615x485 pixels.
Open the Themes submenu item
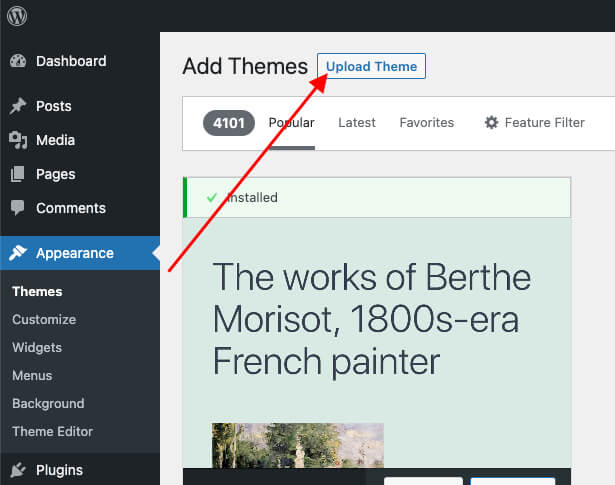37,292
